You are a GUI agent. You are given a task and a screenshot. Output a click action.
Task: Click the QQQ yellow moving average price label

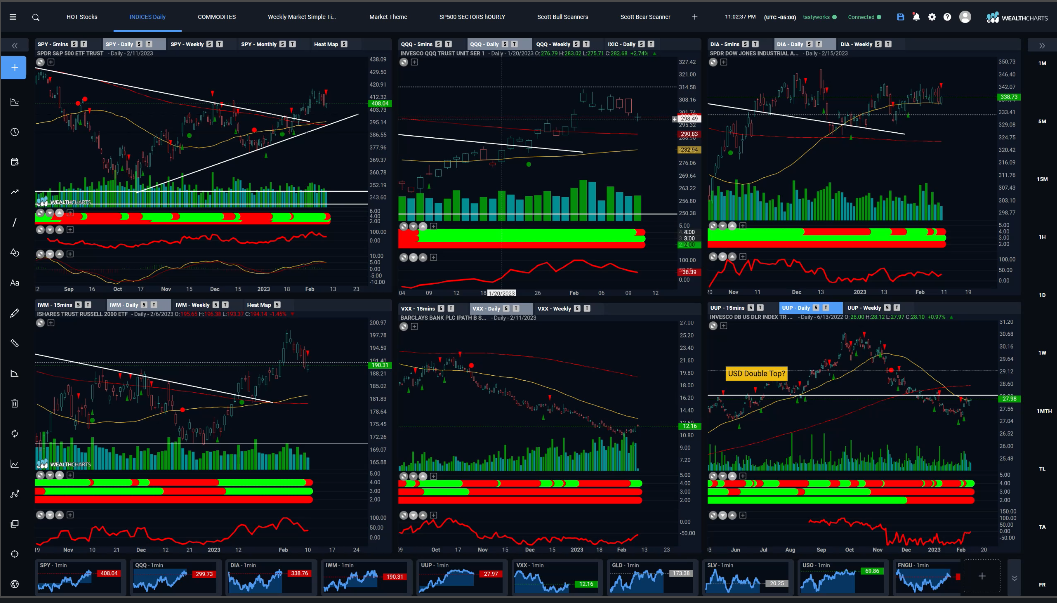click(688, 150)
